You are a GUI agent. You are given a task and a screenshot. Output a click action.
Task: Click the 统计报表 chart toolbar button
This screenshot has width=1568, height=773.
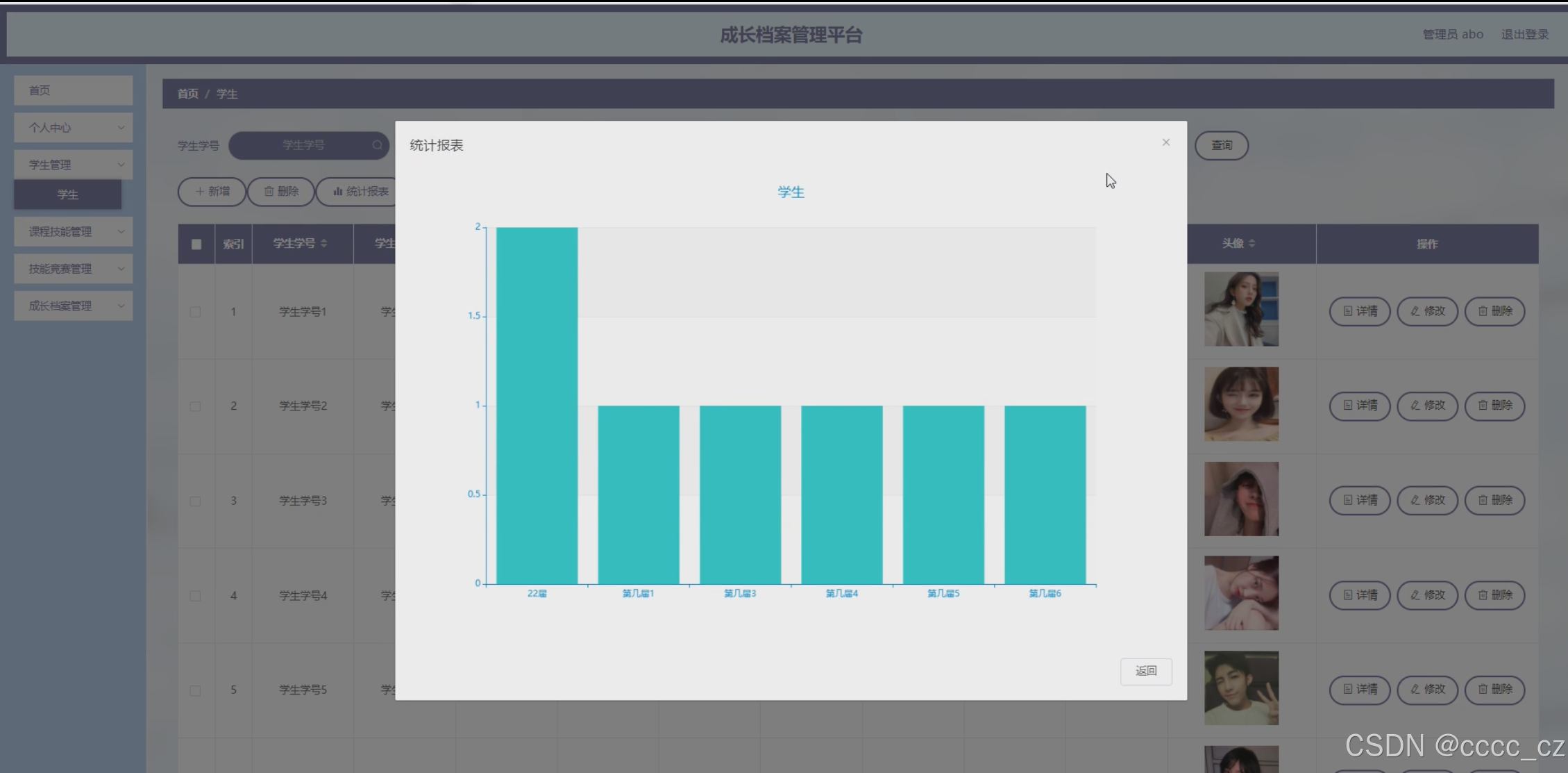click(360, 192)
